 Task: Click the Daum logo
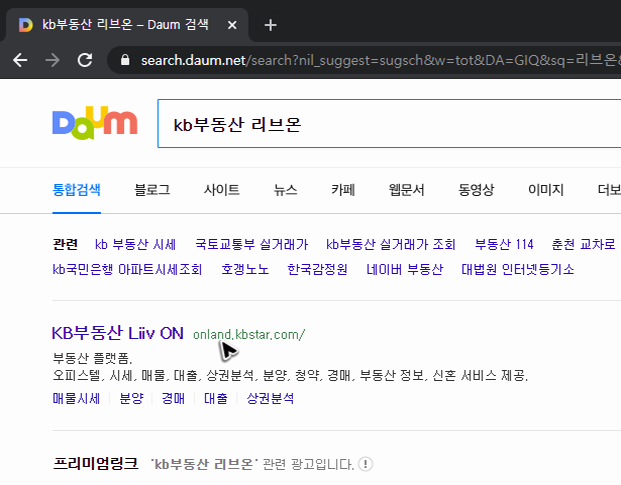(x=95, y=122)
